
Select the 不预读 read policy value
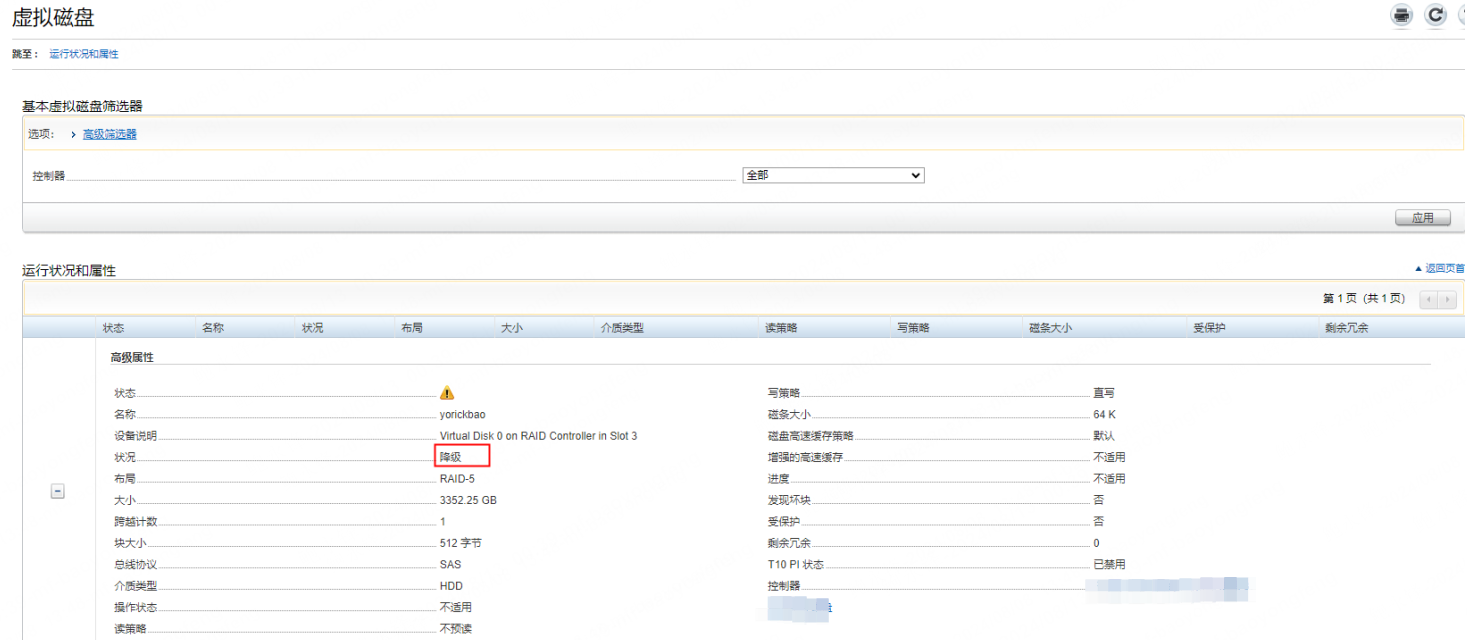pos(456,629)
